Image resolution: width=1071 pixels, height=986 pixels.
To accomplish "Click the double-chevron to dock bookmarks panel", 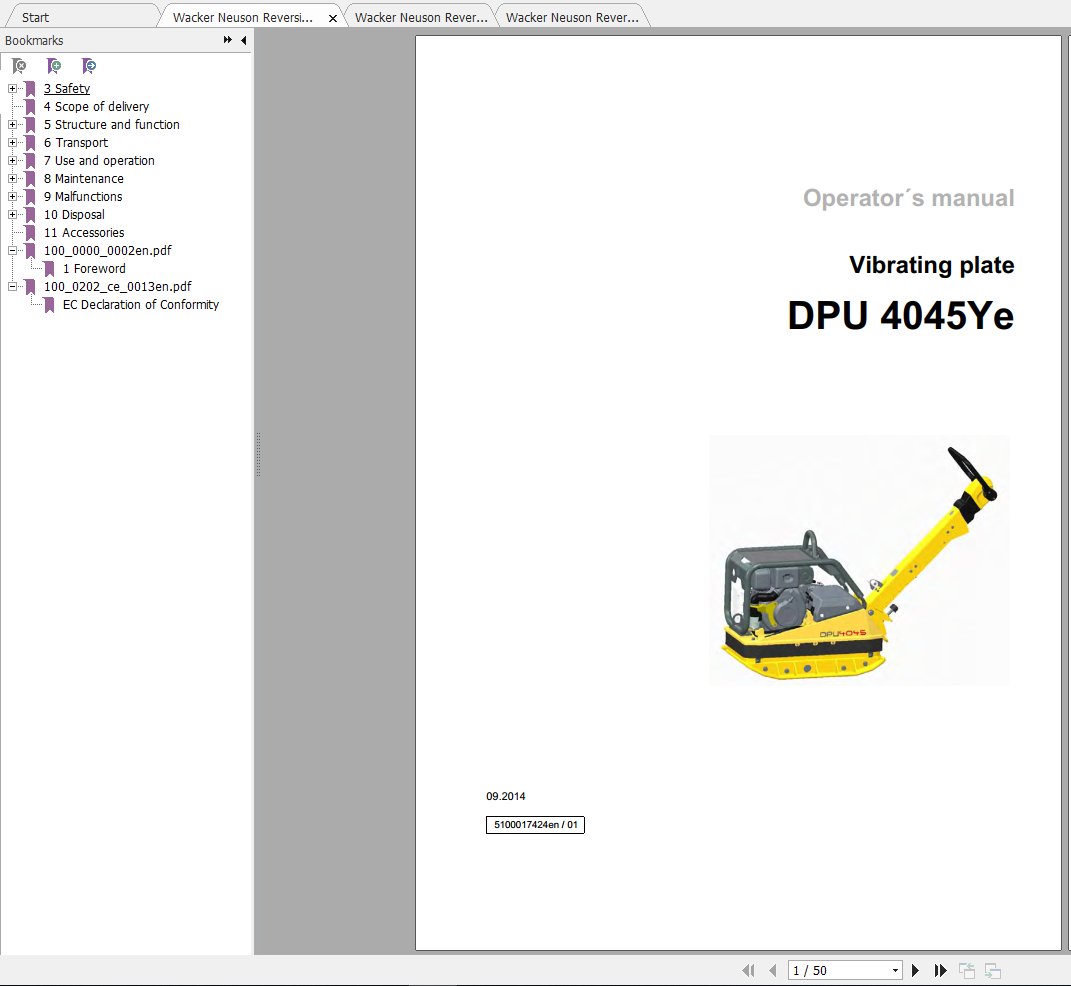I will tap(229, 40).
